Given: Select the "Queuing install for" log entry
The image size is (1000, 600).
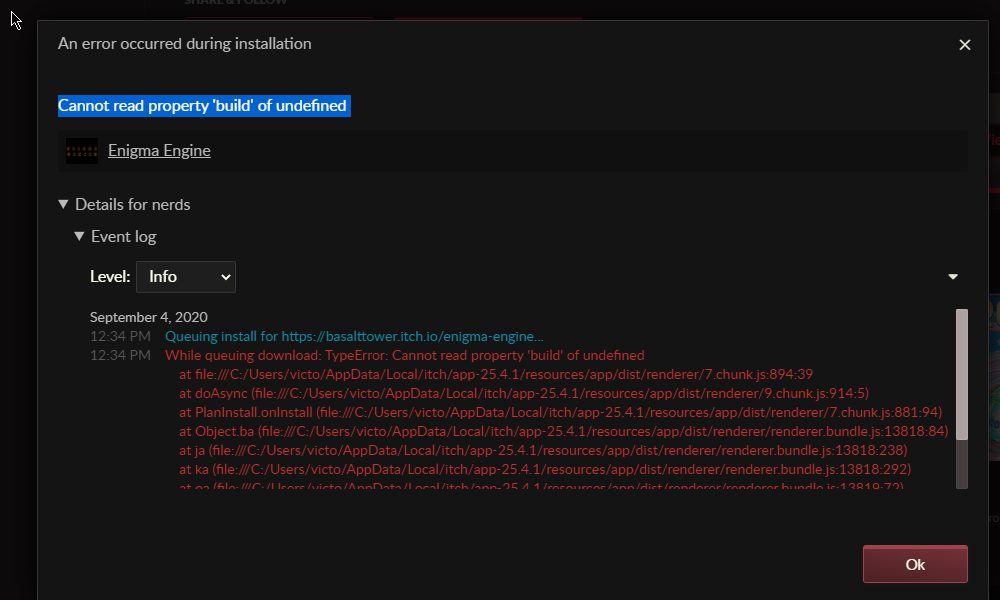Looking at the screenshot, I should [354, 337].
